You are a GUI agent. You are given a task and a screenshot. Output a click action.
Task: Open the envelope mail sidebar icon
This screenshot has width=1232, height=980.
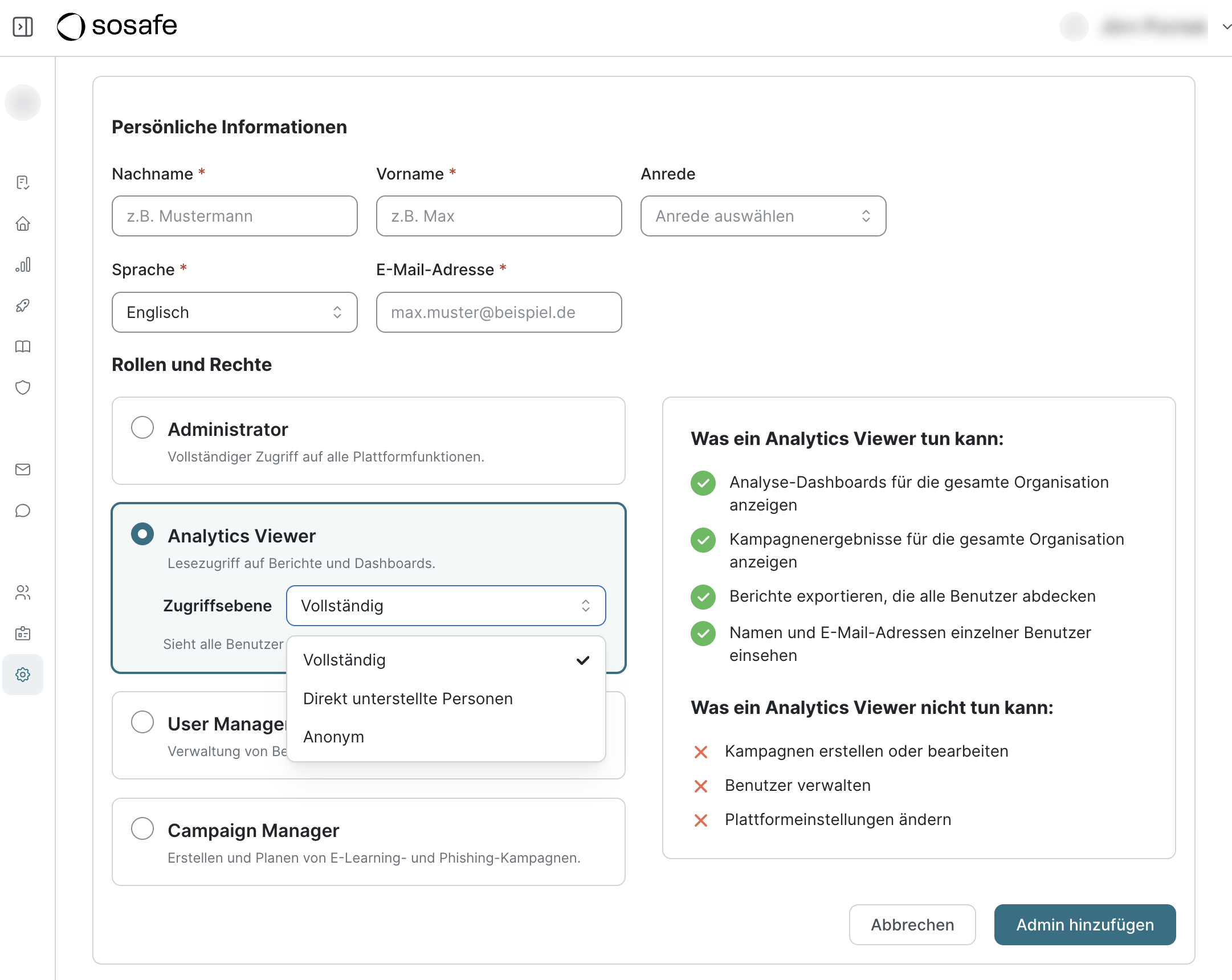pos(23,469)
